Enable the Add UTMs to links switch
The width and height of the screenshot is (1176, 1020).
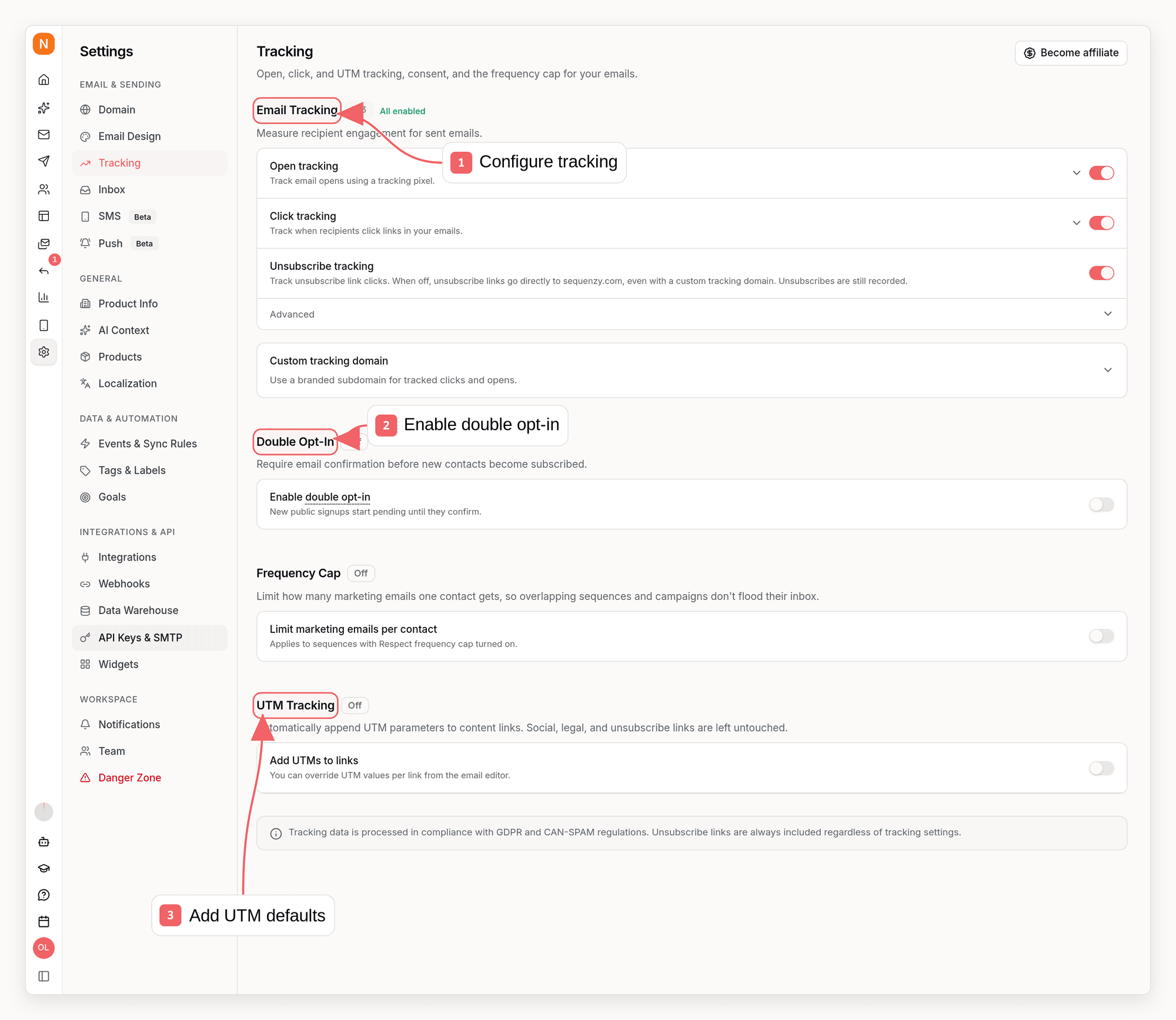click(x=1101, y=768)
